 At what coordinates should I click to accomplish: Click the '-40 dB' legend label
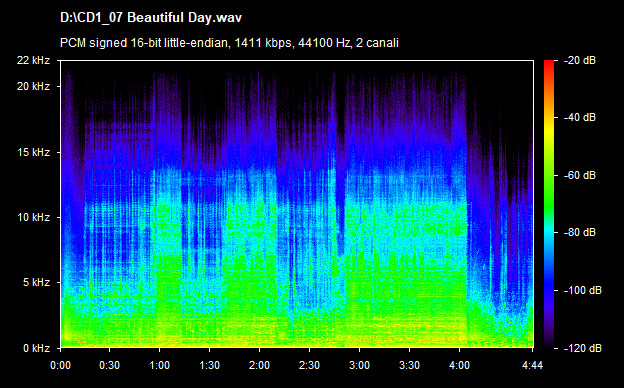click(x=580, y=117)
